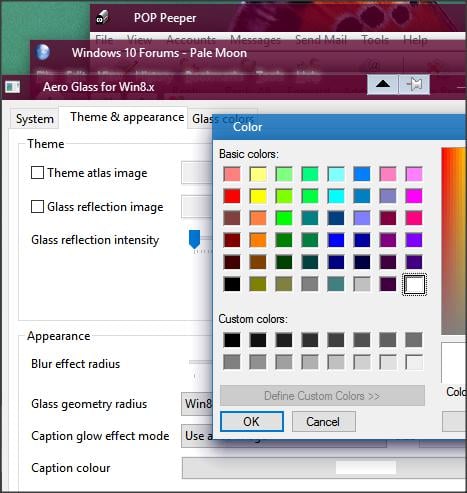Select the black swatch in Custom colors

[x=232, y=340]
